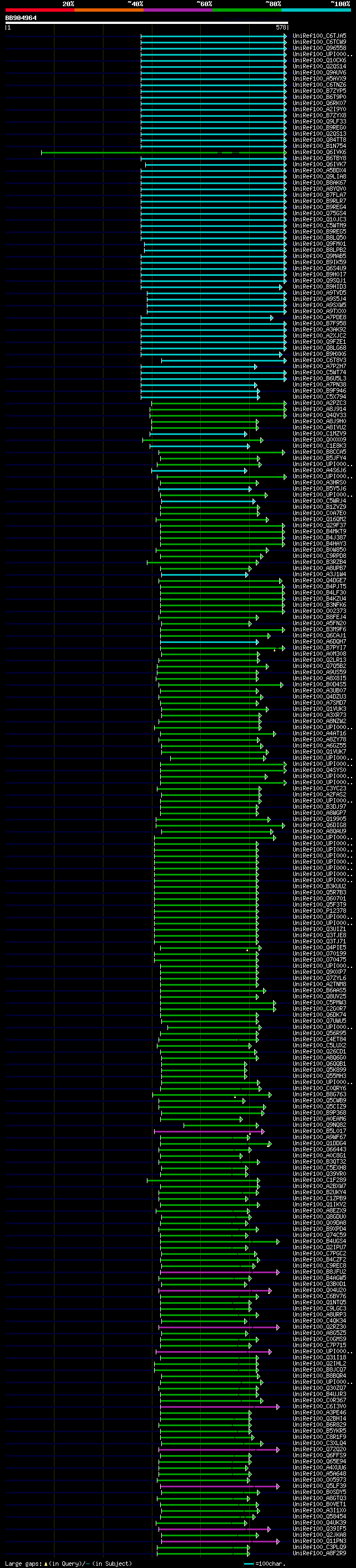Select the UniRef100_Q4QV33 label
Viewport: 356px width, 1568px height.
click(319, 415)
